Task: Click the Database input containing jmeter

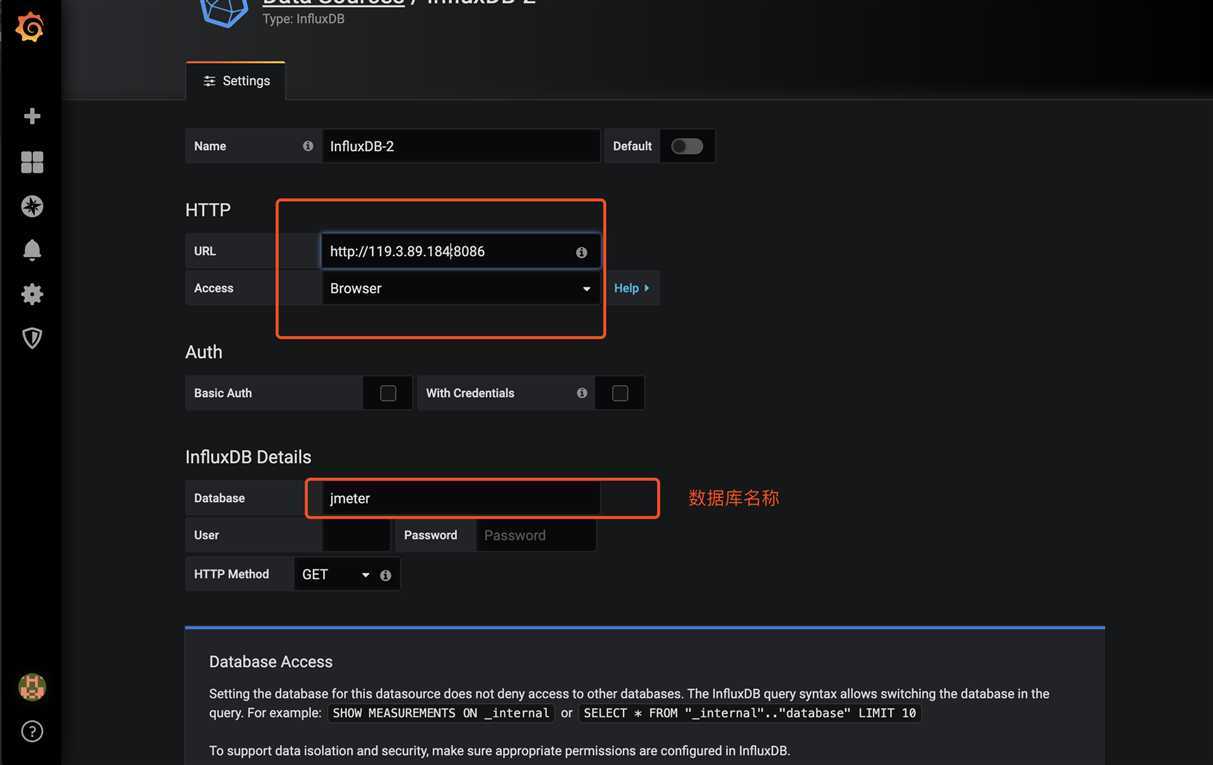Action: 461,498
